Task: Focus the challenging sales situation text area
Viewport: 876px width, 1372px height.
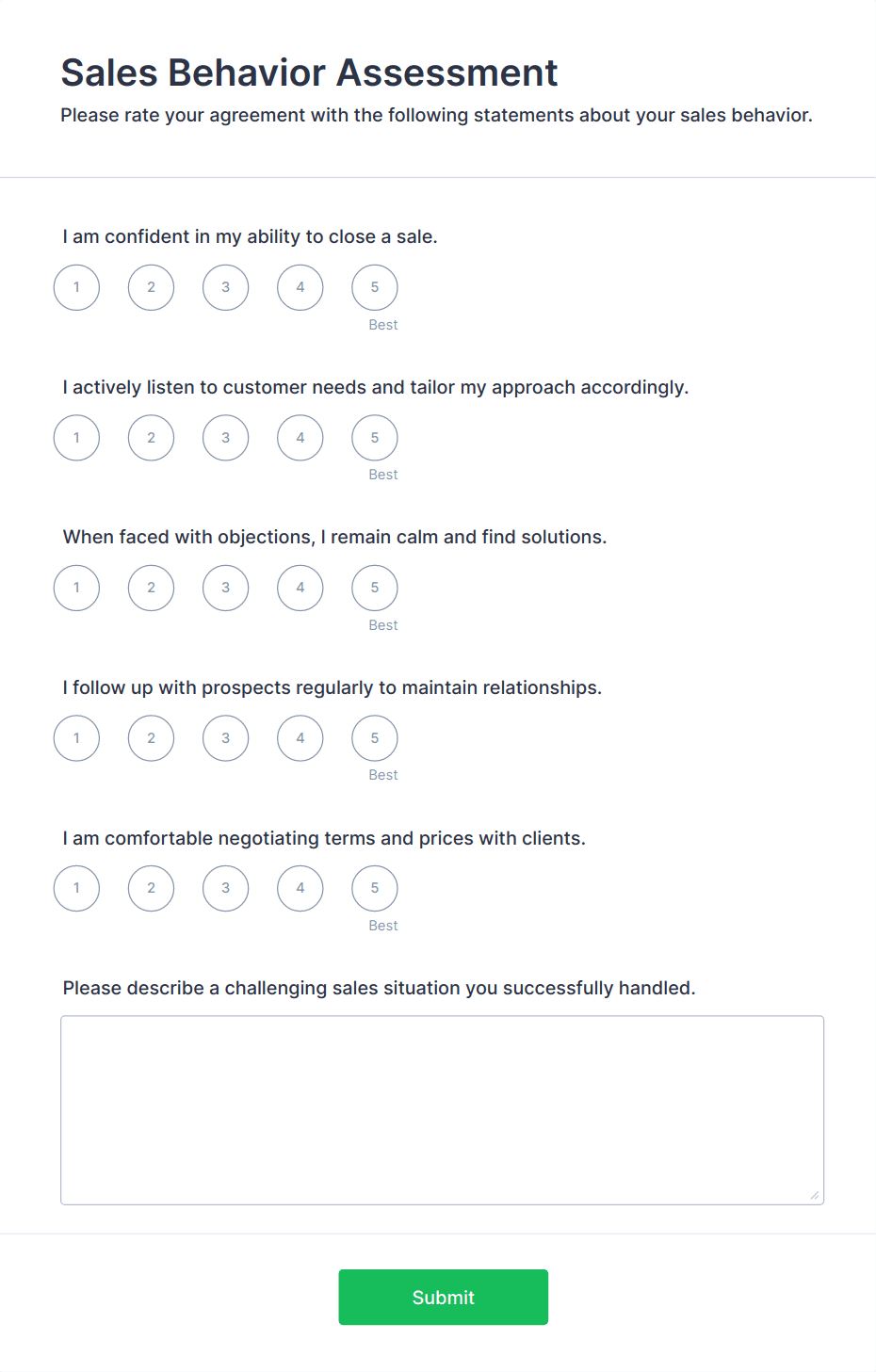Action: [443, 1110]
